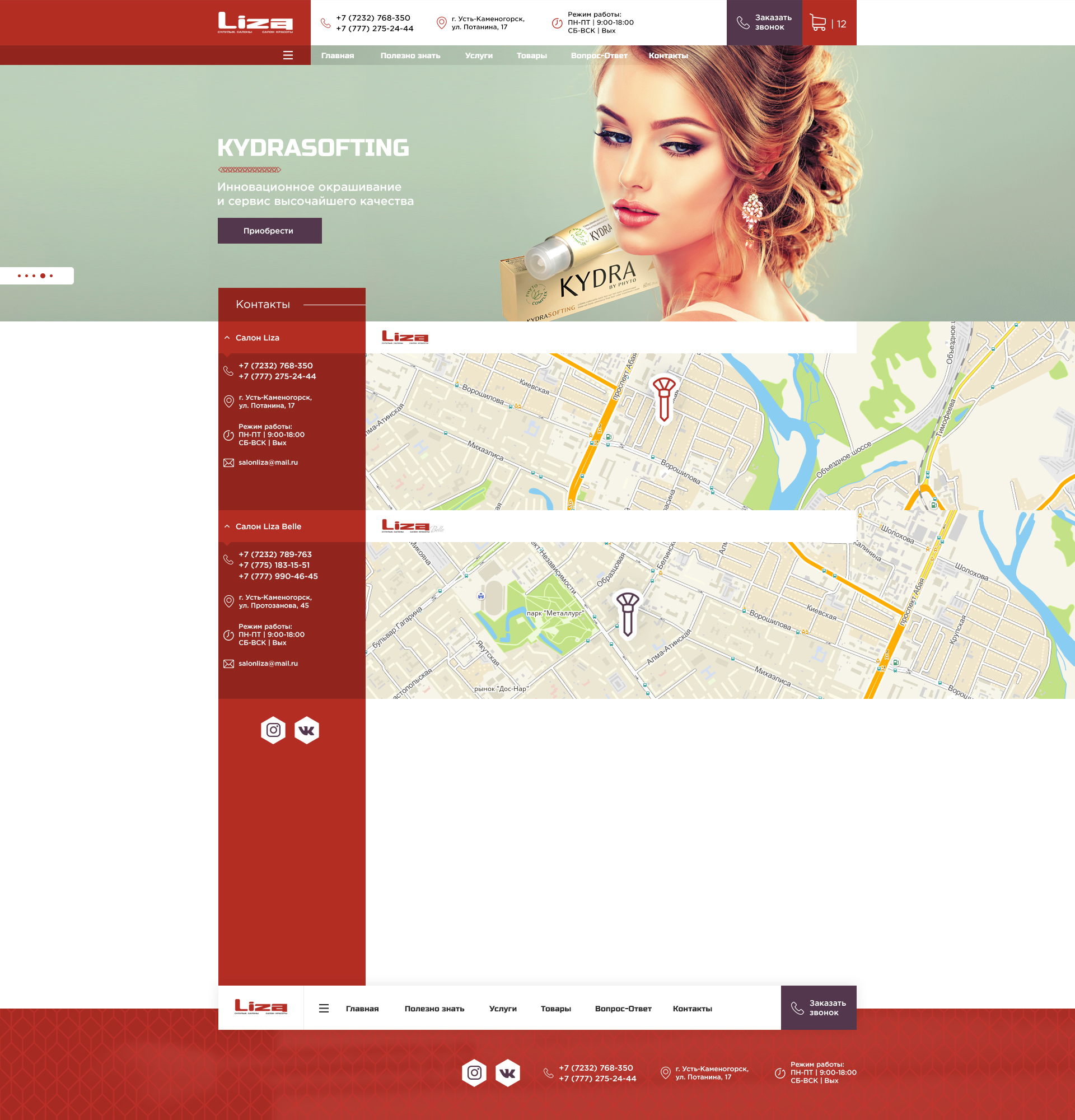Click the Instagram icon in footer
Viewport: 1075px width, 1120px height.
click(x=474, y=1072)
